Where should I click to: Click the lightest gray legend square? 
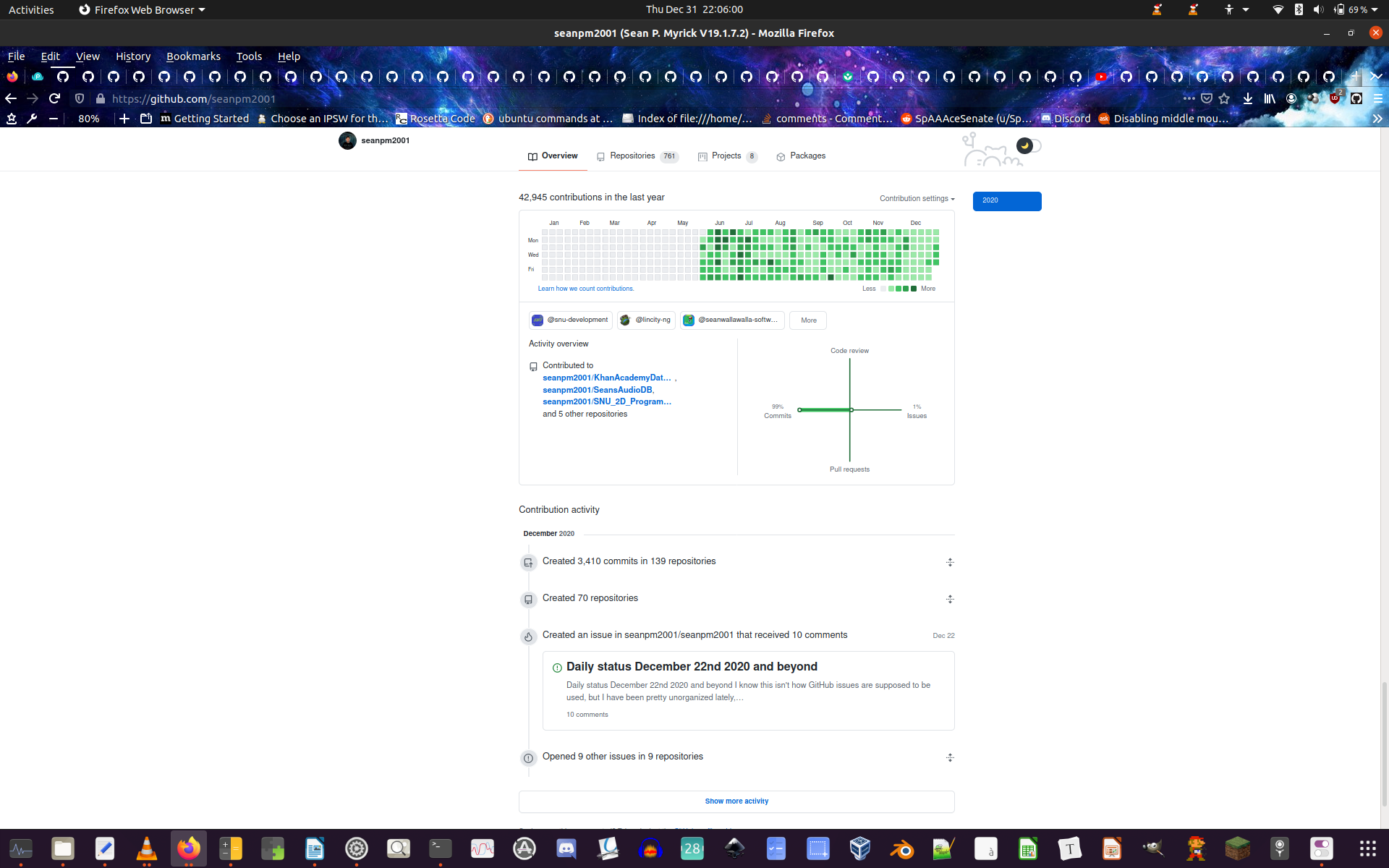coord(883,289)
